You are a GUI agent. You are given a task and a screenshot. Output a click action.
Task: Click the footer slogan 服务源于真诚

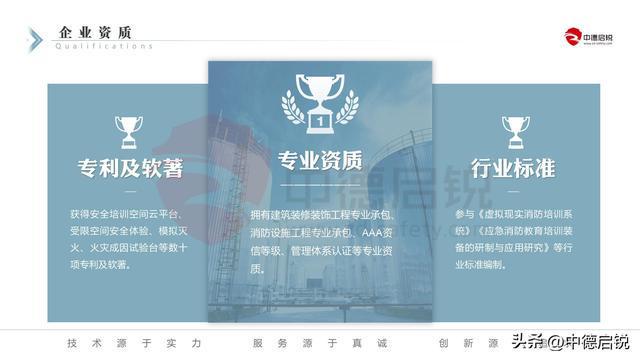pos(320,343)
